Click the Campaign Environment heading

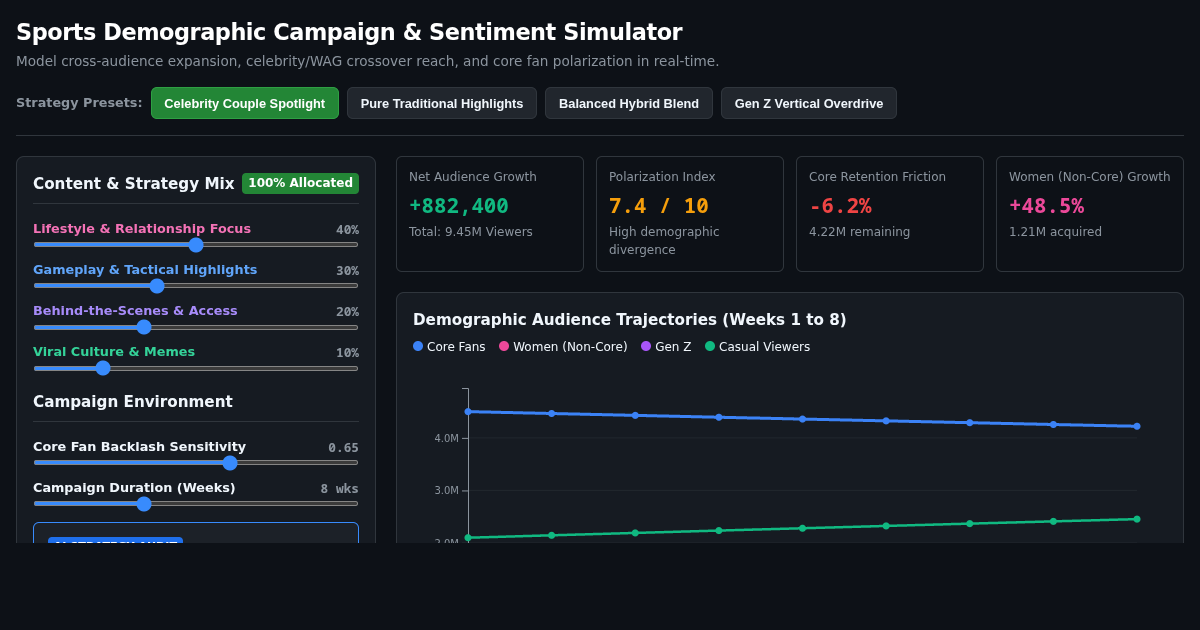click(133, 402)
